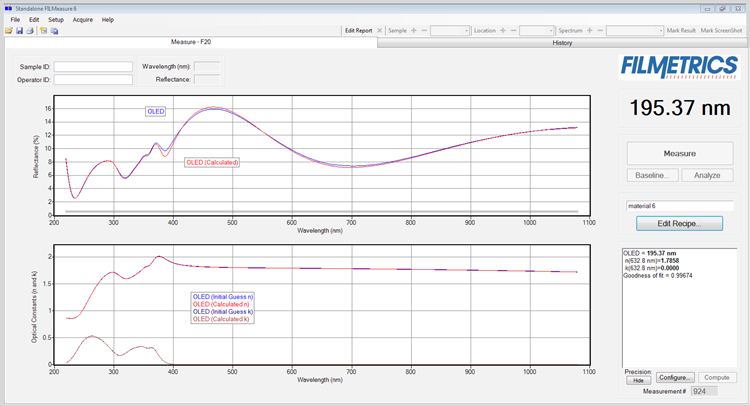The width and height of the screenshot is (750, 406).
Task: Click the overlapping blue windows toolbar icon
Action: tap(55, 31)
